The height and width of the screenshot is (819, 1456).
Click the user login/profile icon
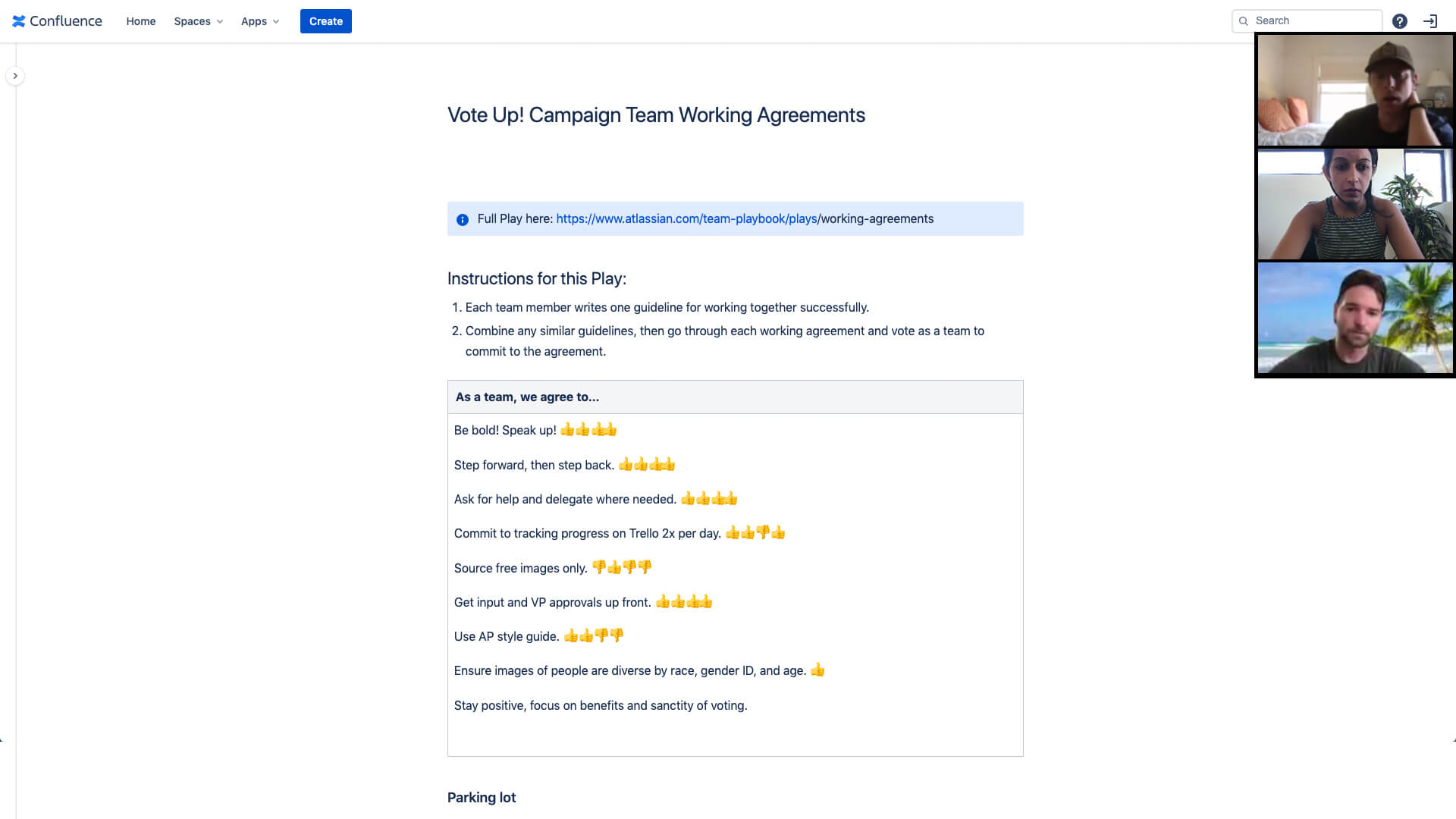[1430, 21]
